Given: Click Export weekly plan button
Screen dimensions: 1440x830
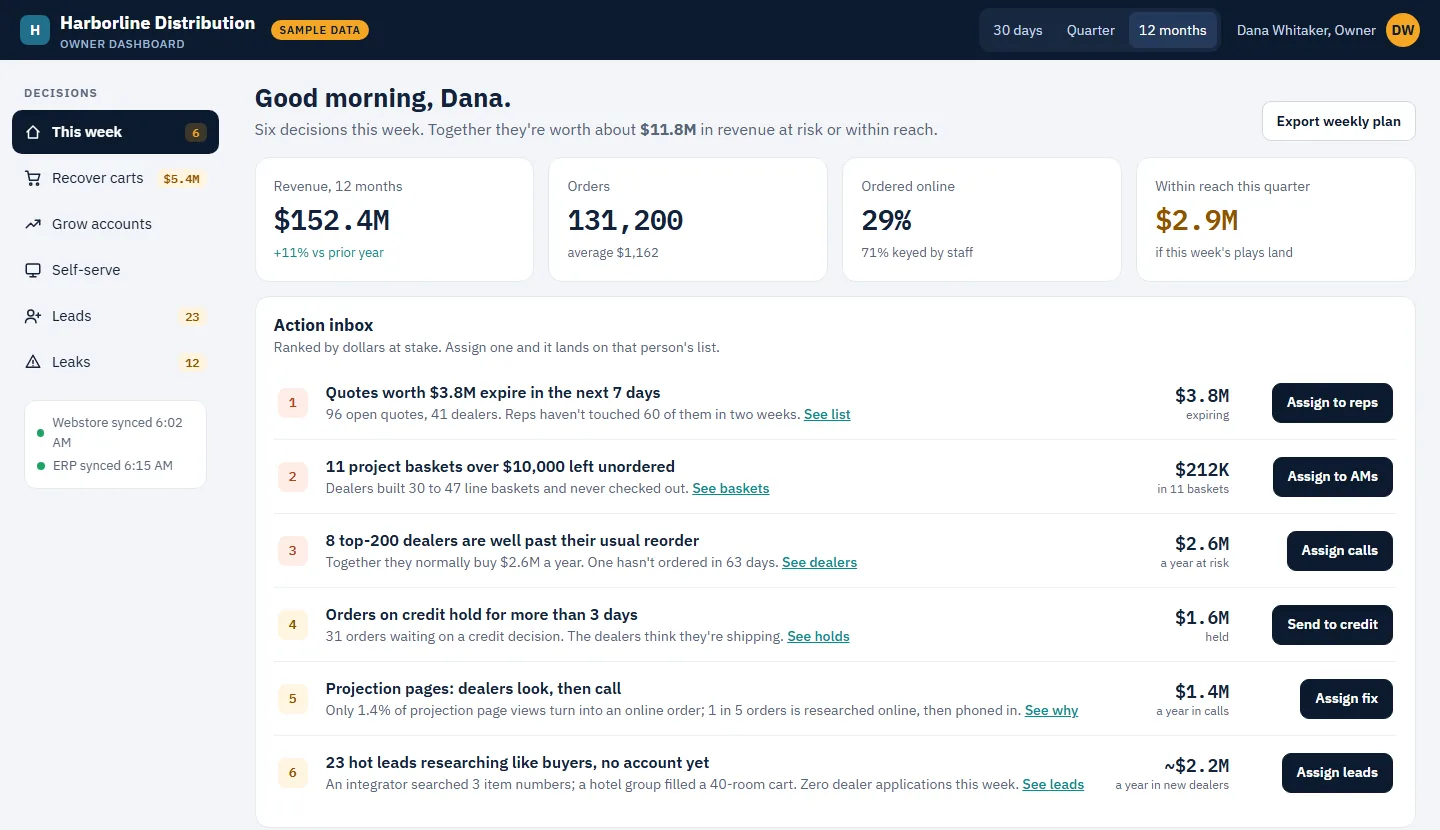Looking at the screenshot, I should [x=1339, y=121].
